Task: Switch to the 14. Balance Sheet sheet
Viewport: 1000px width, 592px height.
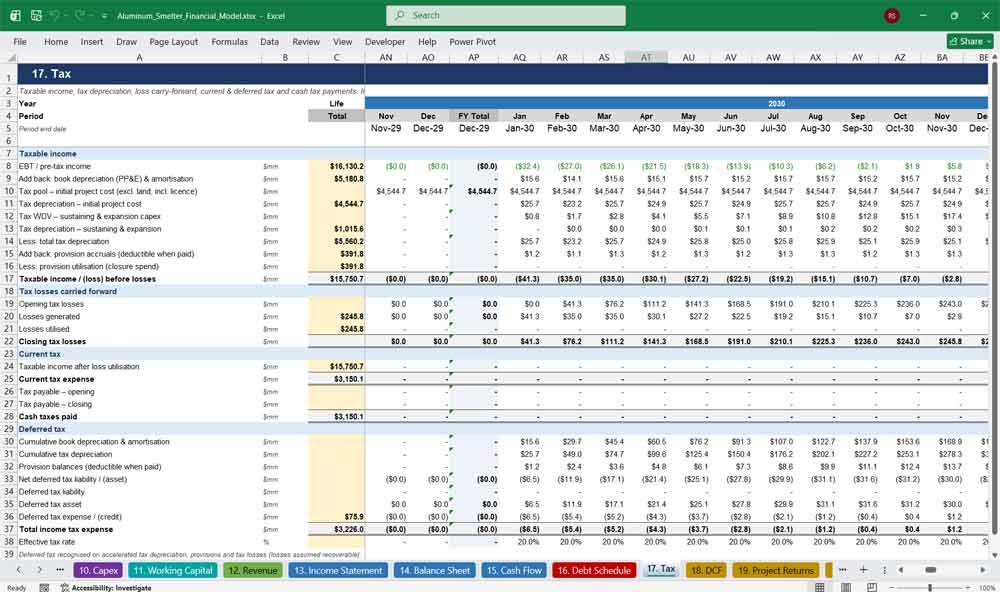Action: tap(435, 570)
